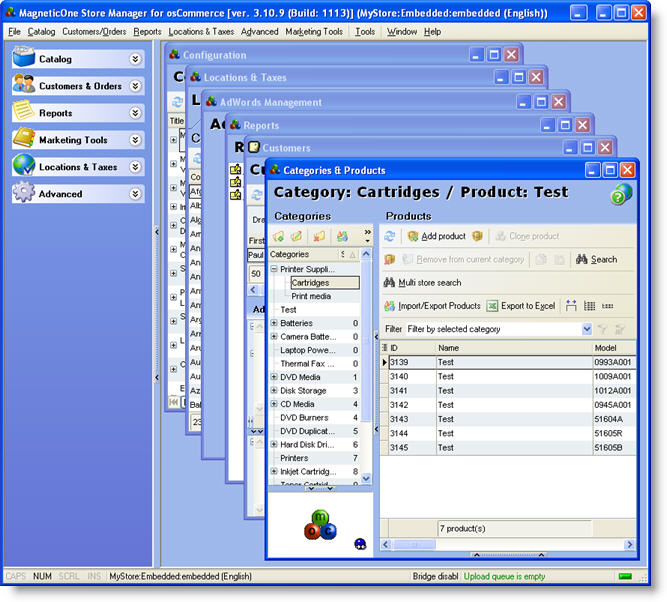Viewport: 667px width, 602px height.
Task: Expand the Locations & Taxes chevron
Action: 135,167
